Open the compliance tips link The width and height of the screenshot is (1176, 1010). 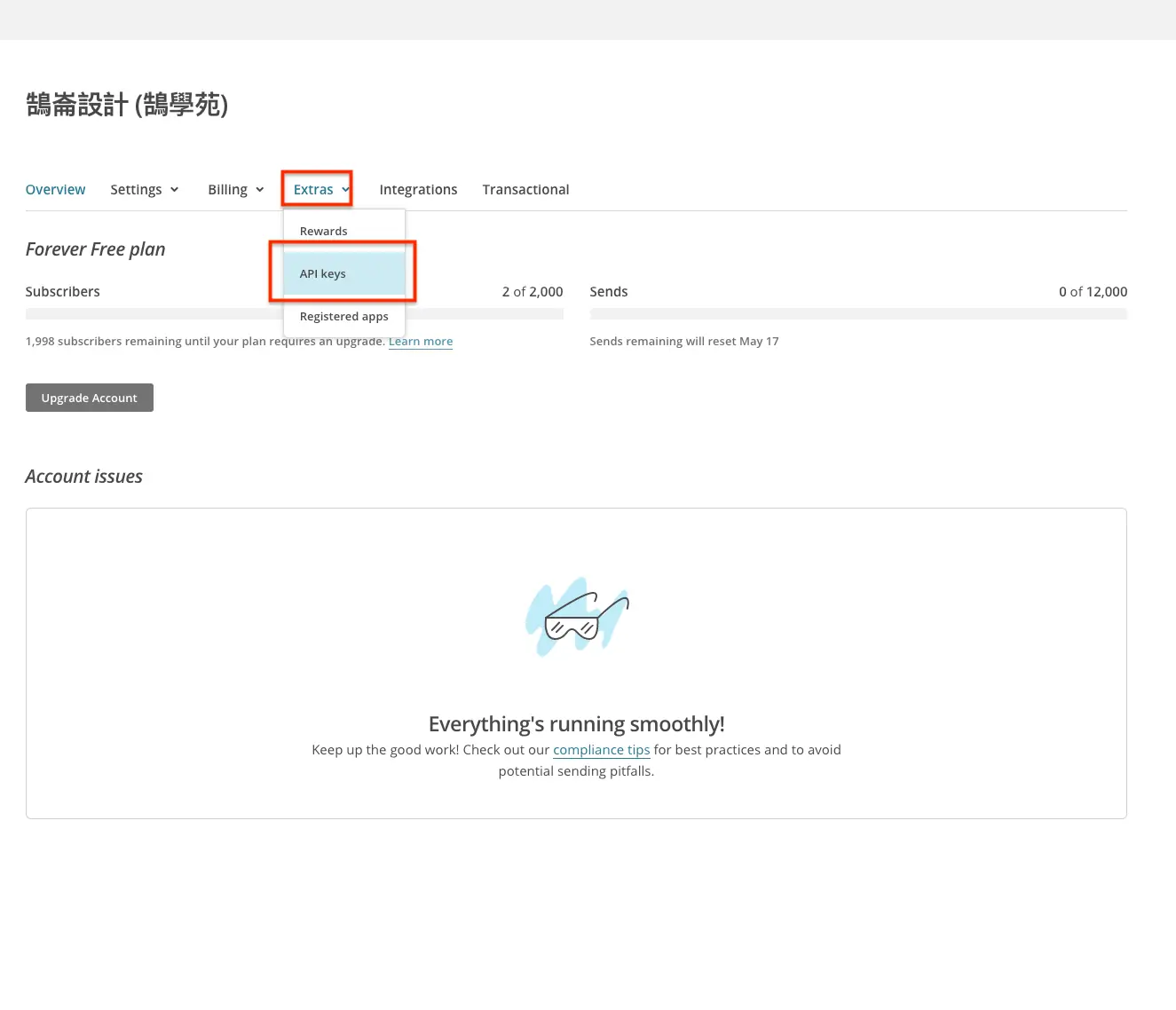tap(602, 749)
